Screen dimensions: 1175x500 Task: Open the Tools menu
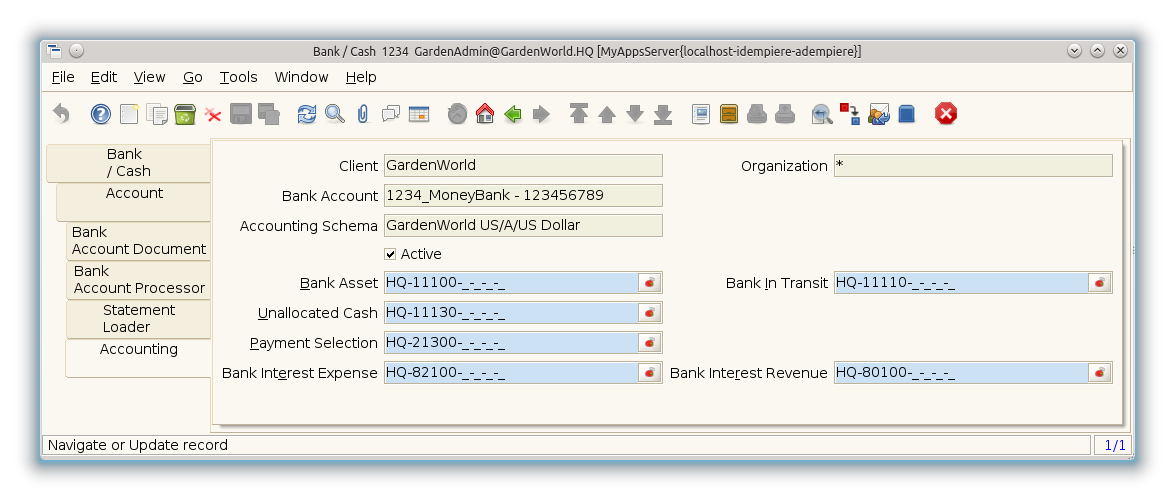pyautogui.click(x=238, y=77)
